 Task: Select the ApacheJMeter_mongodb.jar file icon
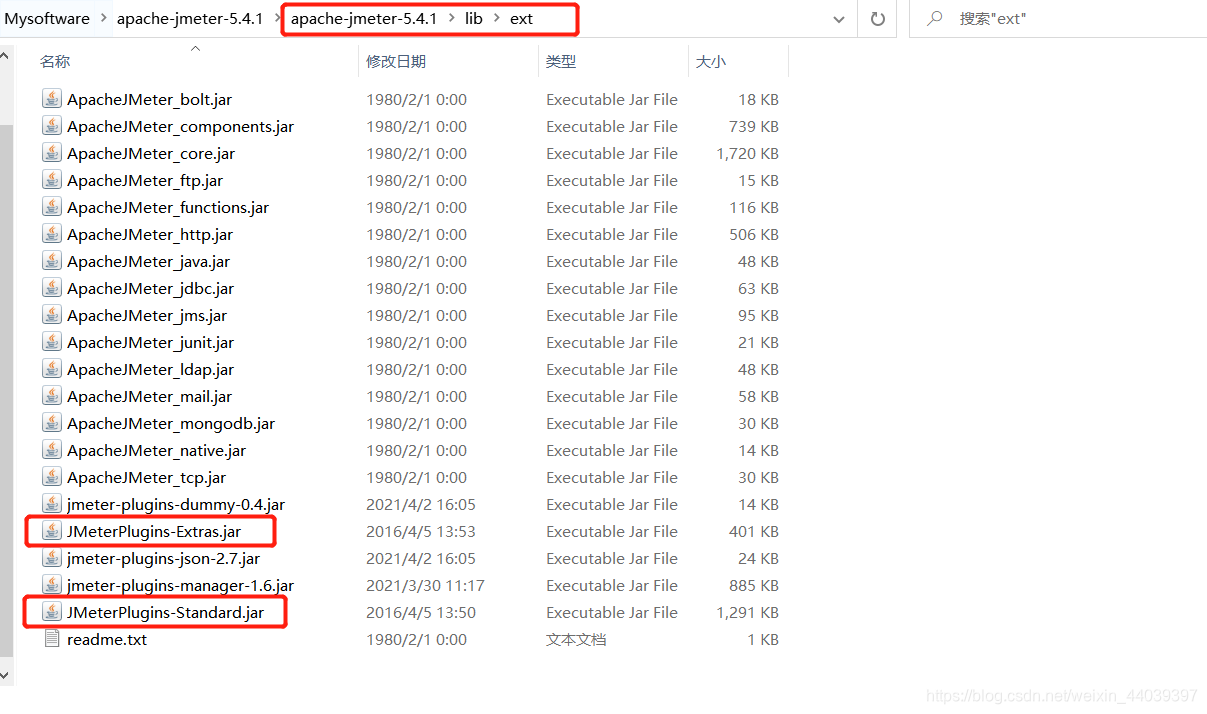click(52, 423)
